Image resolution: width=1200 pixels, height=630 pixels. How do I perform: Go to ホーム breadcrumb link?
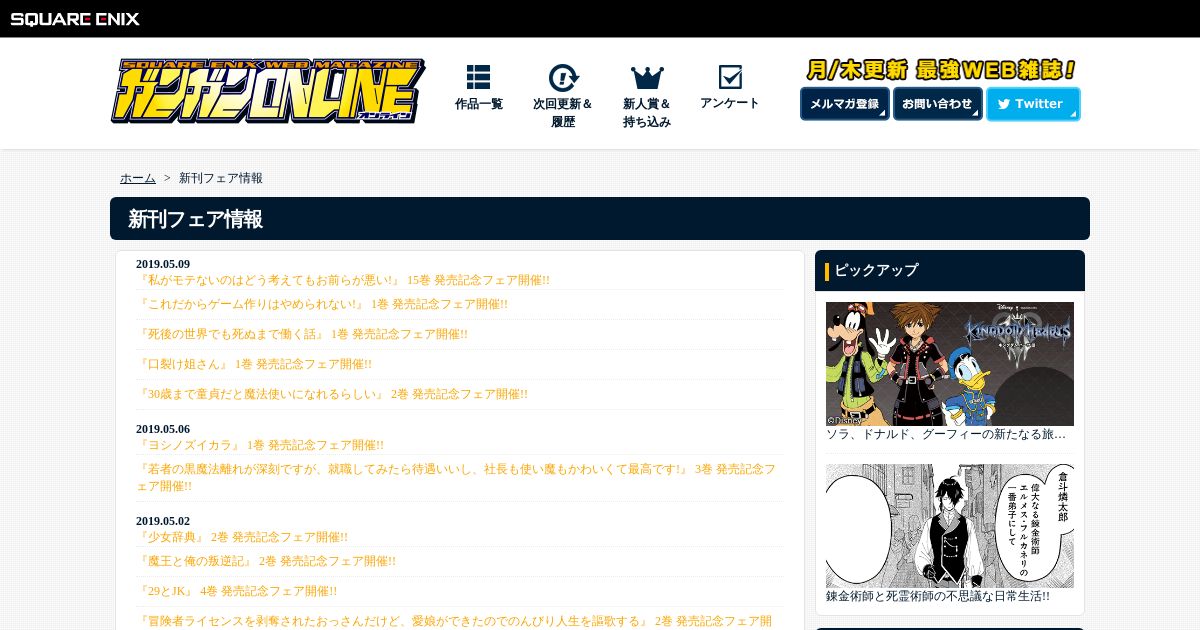pos(138,178)
